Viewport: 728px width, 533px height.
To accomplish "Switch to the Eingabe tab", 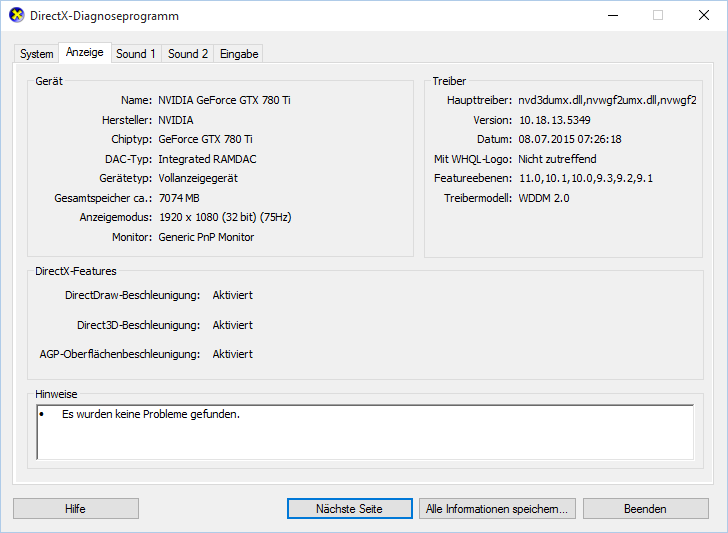I will pos(239,54).
